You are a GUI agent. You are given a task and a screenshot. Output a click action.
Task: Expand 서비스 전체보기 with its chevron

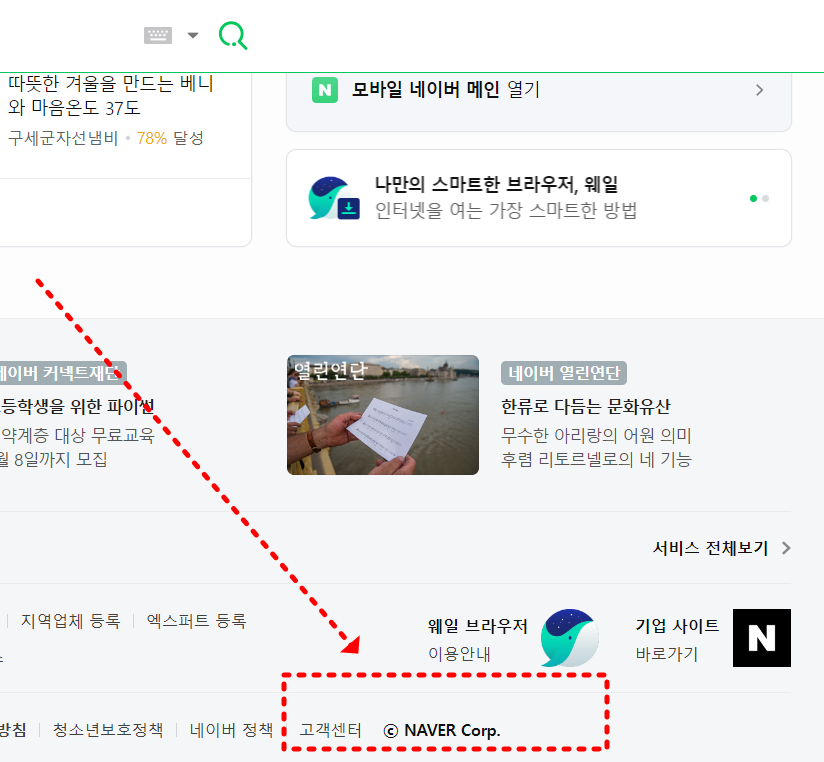(786, 548)
